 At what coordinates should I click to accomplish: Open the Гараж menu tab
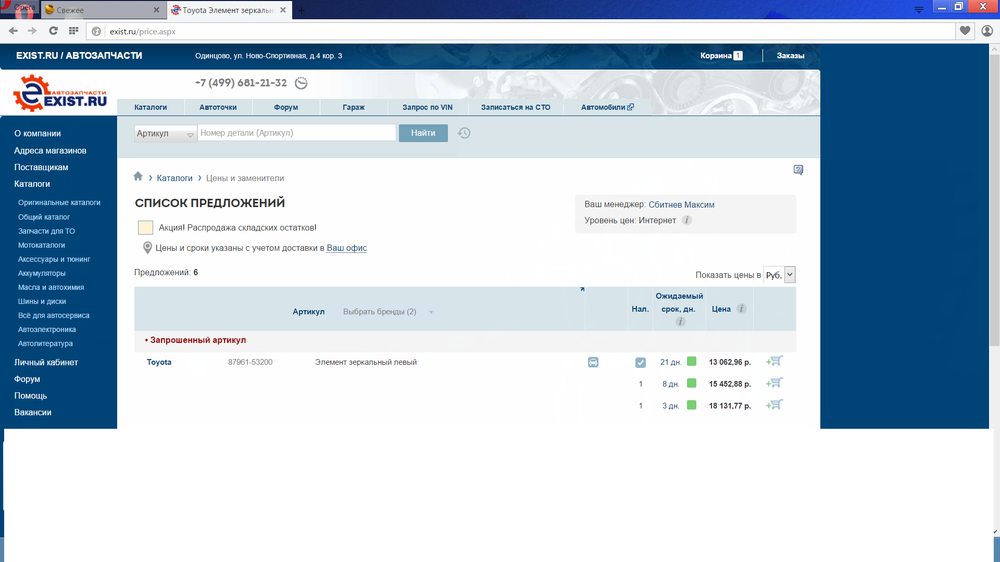(352, 107)
